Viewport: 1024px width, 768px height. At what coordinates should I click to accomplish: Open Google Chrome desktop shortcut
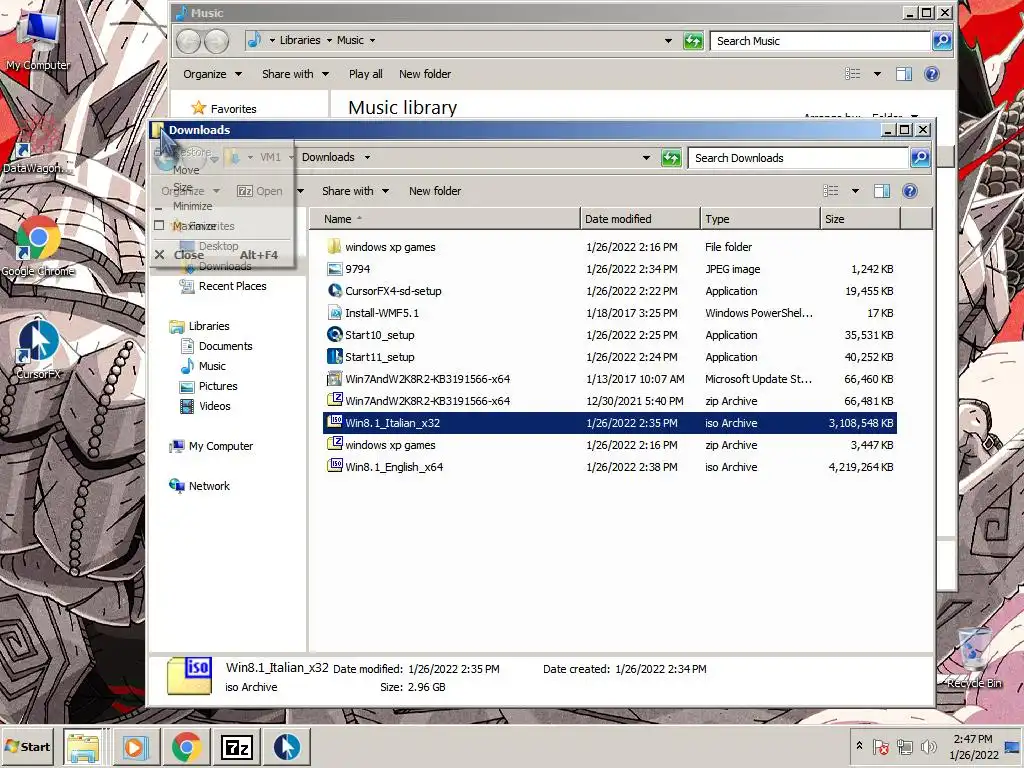point(38,247)
